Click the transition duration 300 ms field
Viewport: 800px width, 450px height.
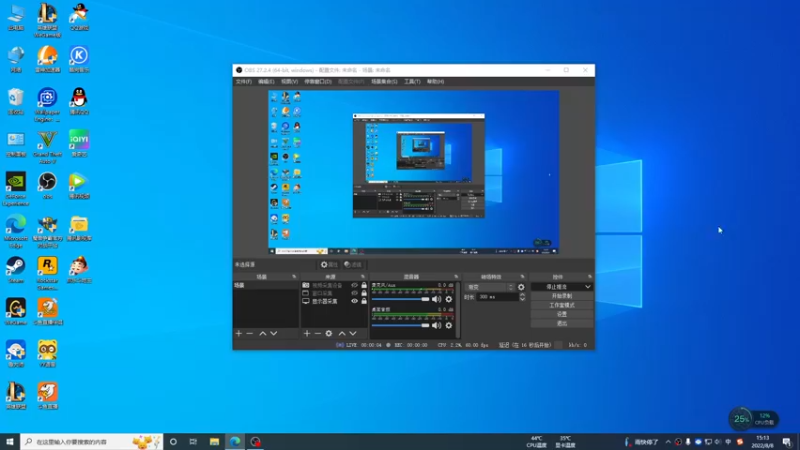(497, 297)
